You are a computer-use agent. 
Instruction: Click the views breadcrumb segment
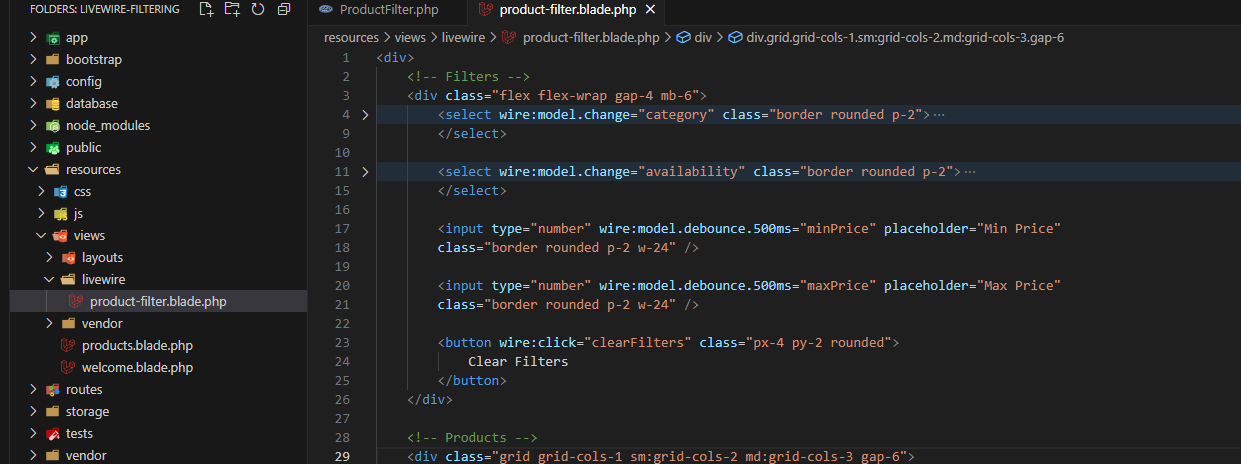pyautogui.click(x=410, y=38)
